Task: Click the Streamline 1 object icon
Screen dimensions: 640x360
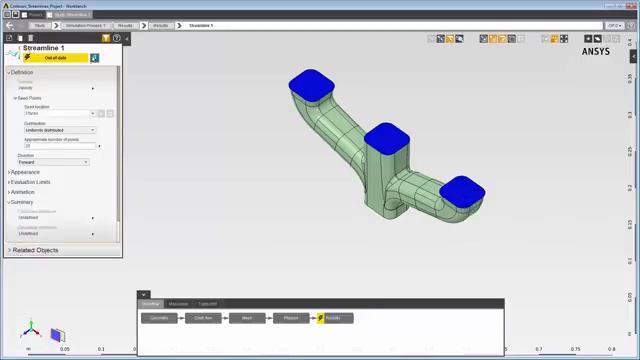Action: 12,53
